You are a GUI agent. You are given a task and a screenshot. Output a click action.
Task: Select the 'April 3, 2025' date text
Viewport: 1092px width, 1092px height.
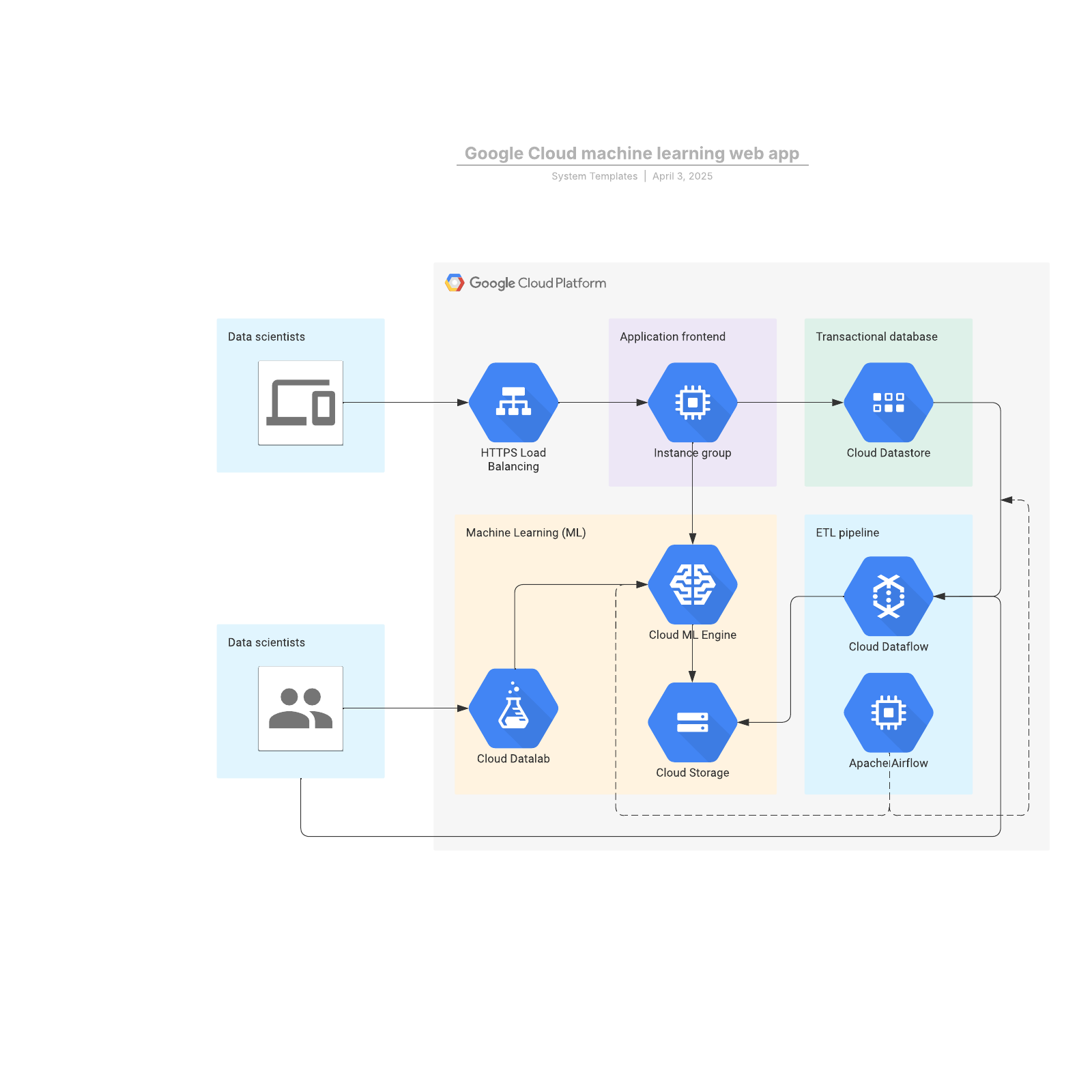pyautogui.click(x=682, y=176)
